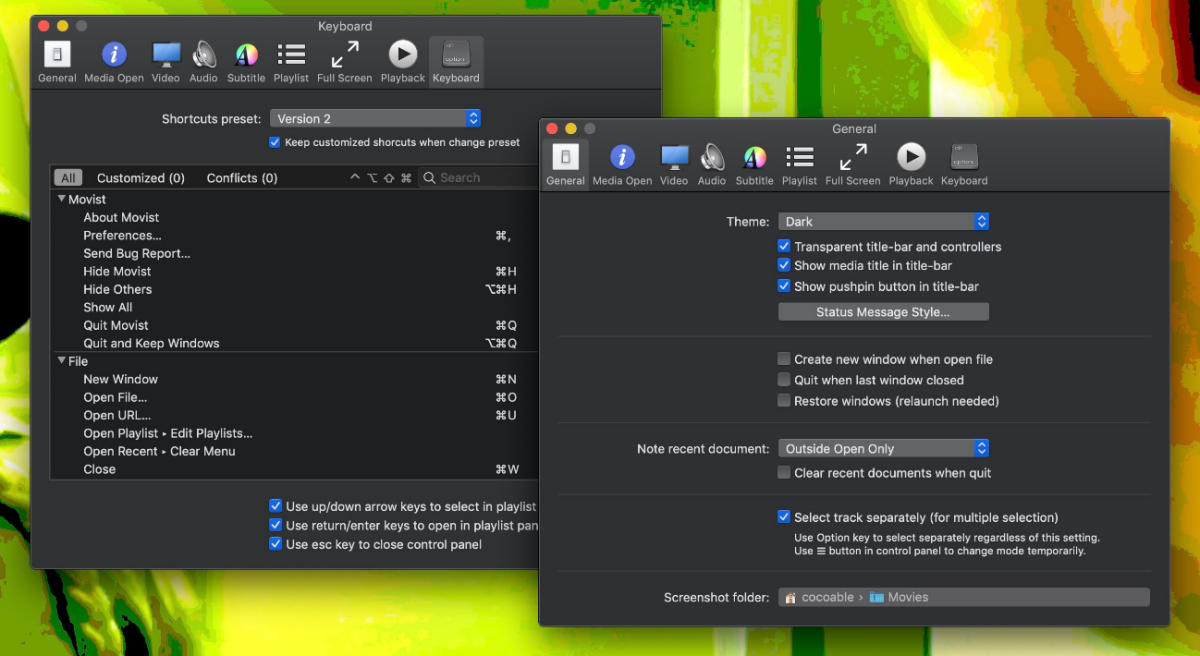Viewport: 1200px width, 656px height.
Task: Select Send Bug Report... row
Action: click(x=295, y=253)
